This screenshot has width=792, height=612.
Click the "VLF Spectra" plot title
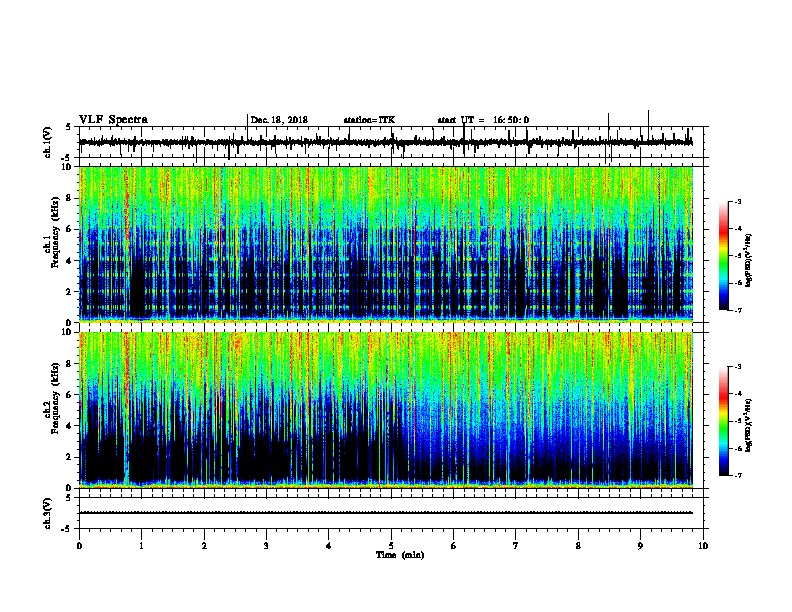click(113, 120)
